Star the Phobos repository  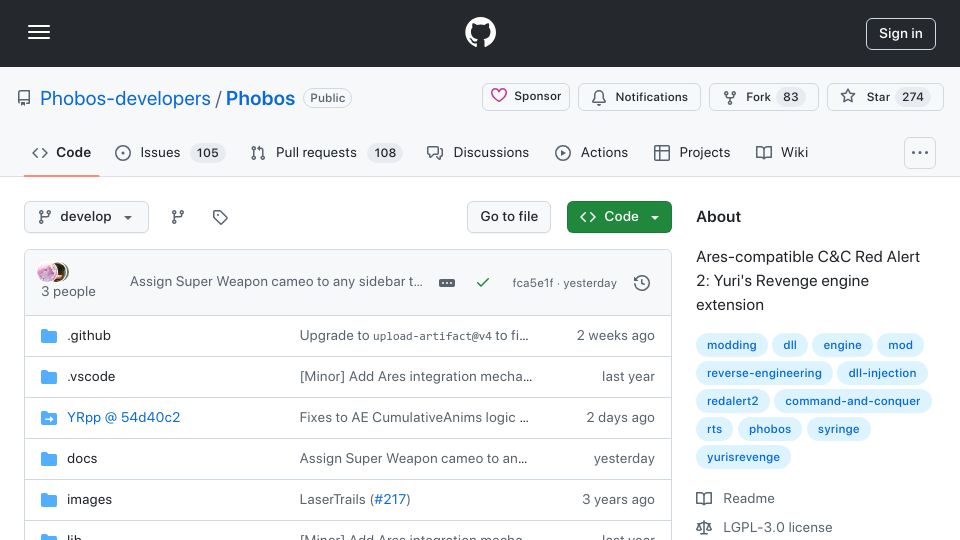885,97
